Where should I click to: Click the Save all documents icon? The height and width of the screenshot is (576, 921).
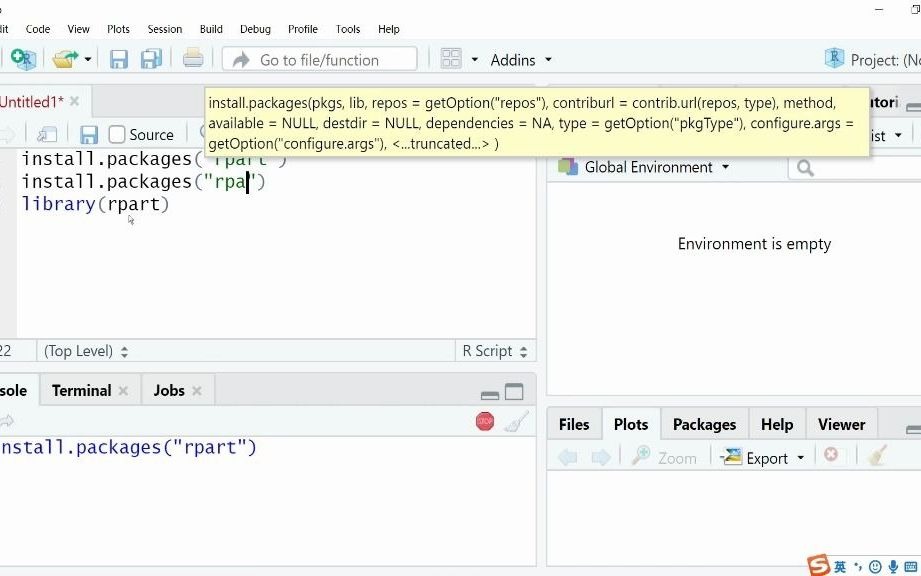pos(151,60)
